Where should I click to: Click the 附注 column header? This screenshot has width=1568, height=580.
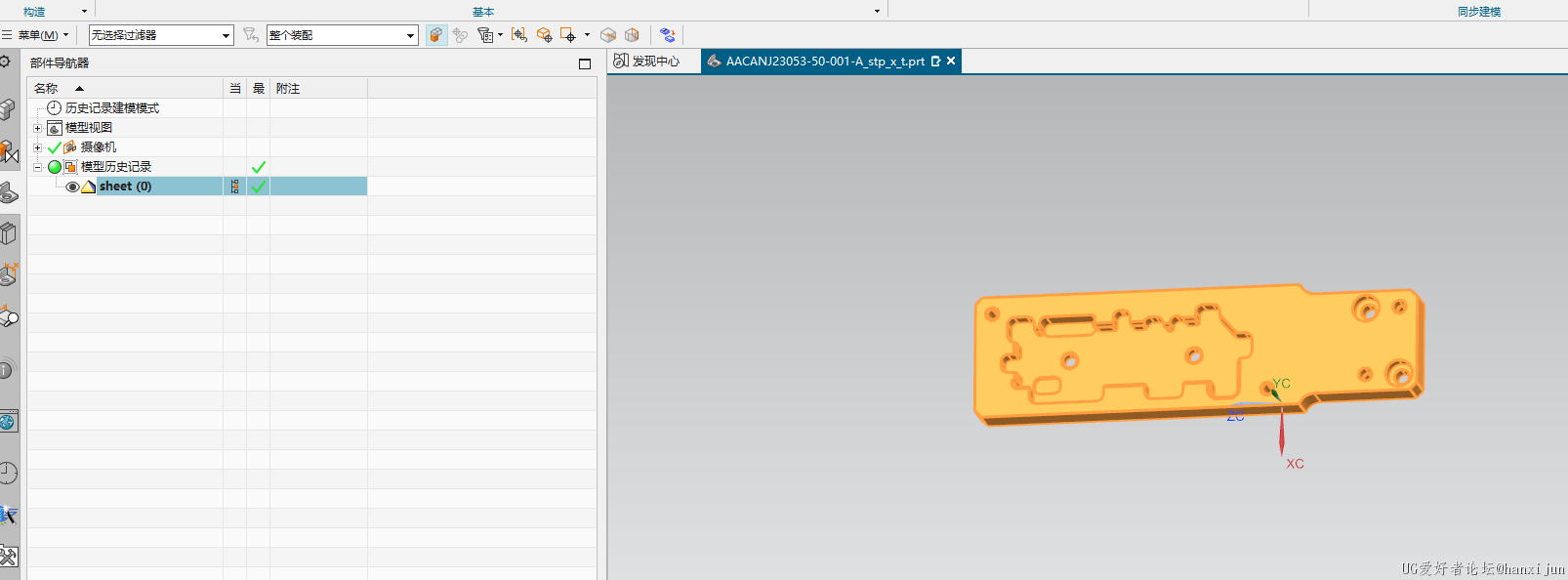coord(318,88)
